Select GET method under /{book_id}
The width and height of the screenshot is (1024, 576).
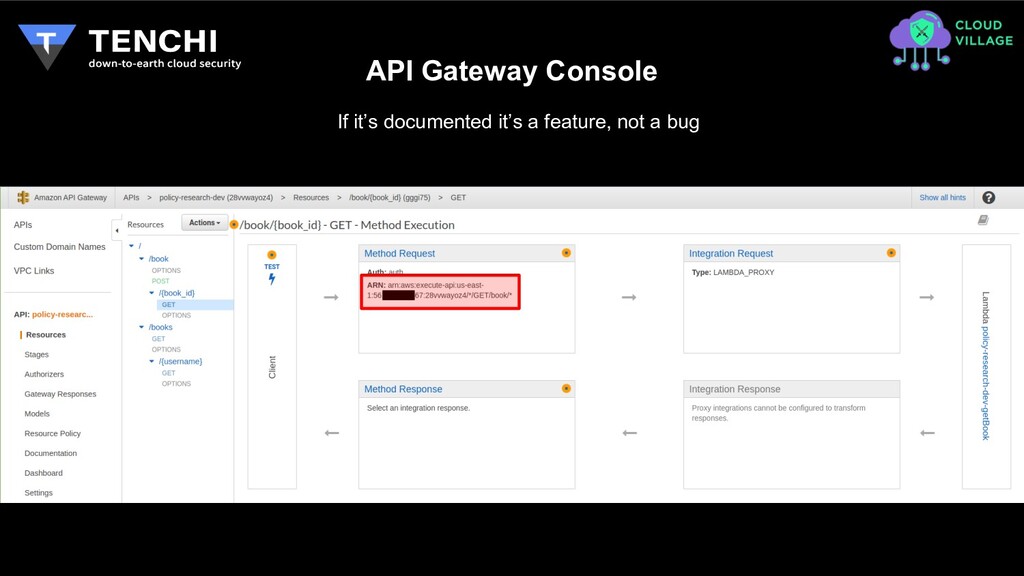pos(168,304)
